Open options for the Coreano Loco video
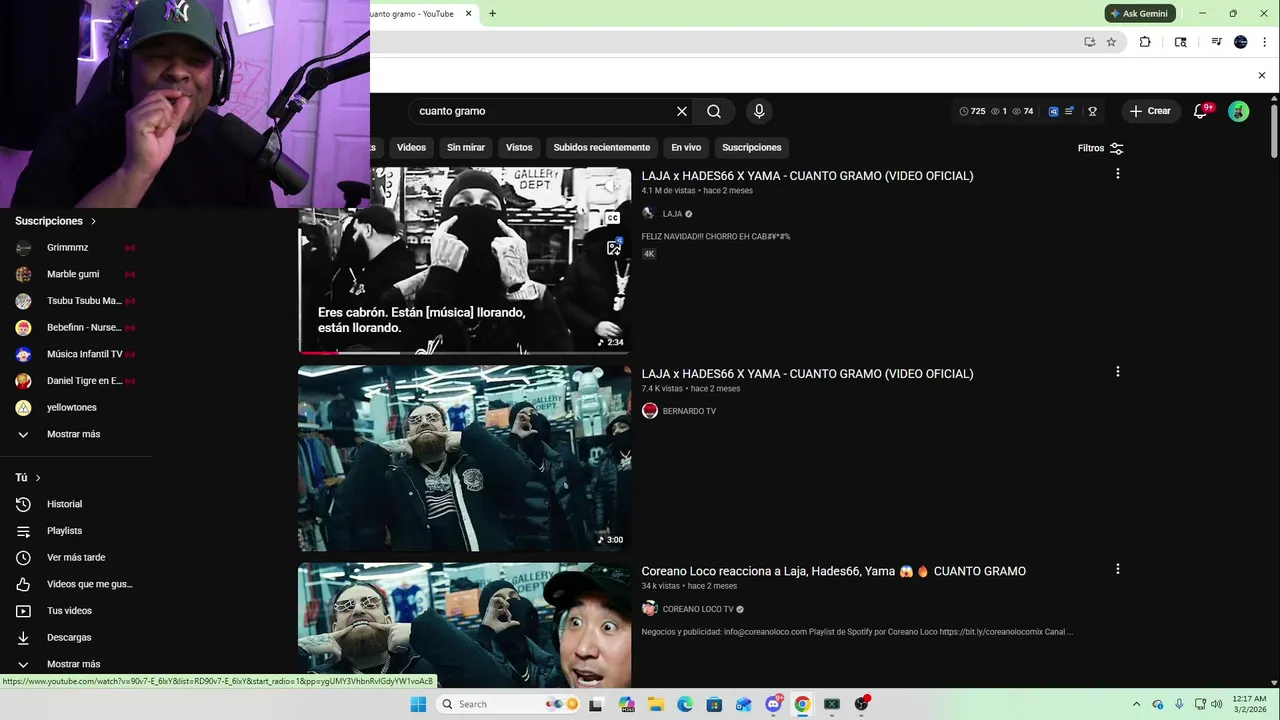The width and height of the screenshot is (1280, 720). 1117,569
